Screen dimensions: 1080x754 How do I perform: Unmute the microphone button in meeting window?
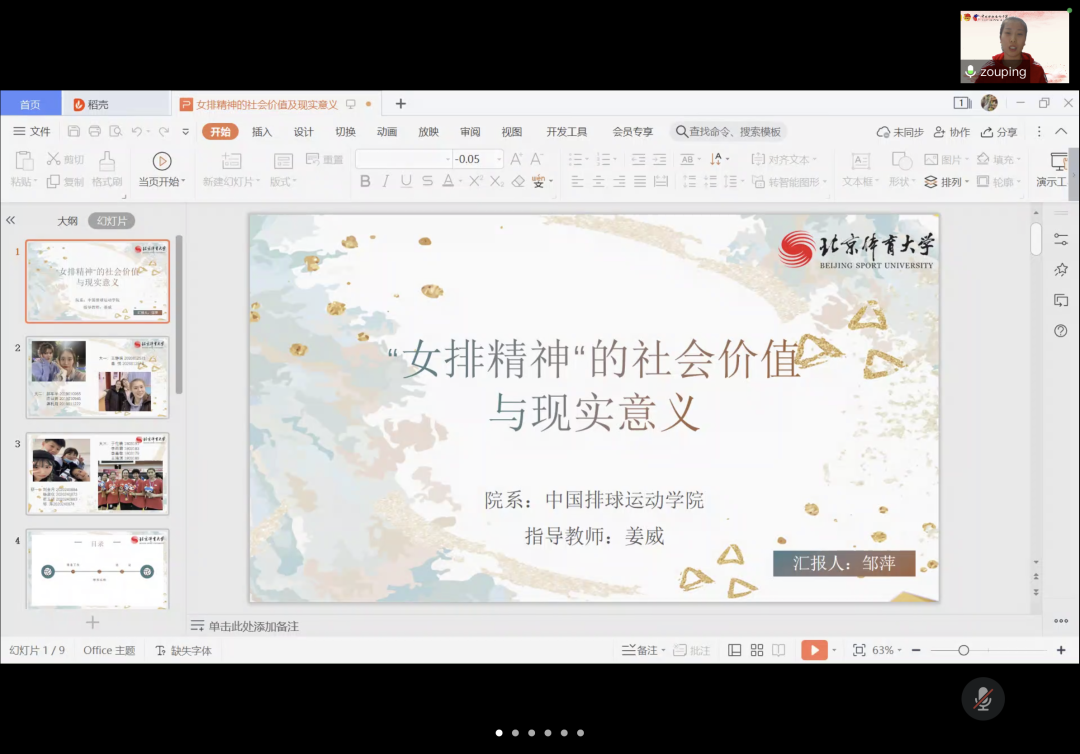[x=982, y=699]
